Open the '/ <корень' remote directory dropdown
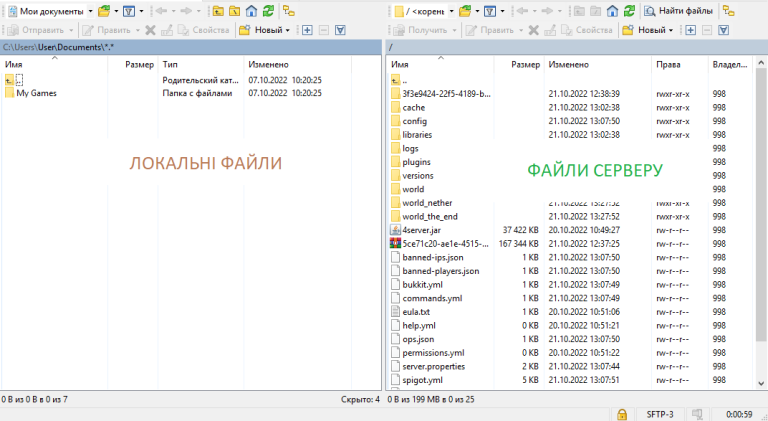768x421 pixels. click(x=450, y=11)
